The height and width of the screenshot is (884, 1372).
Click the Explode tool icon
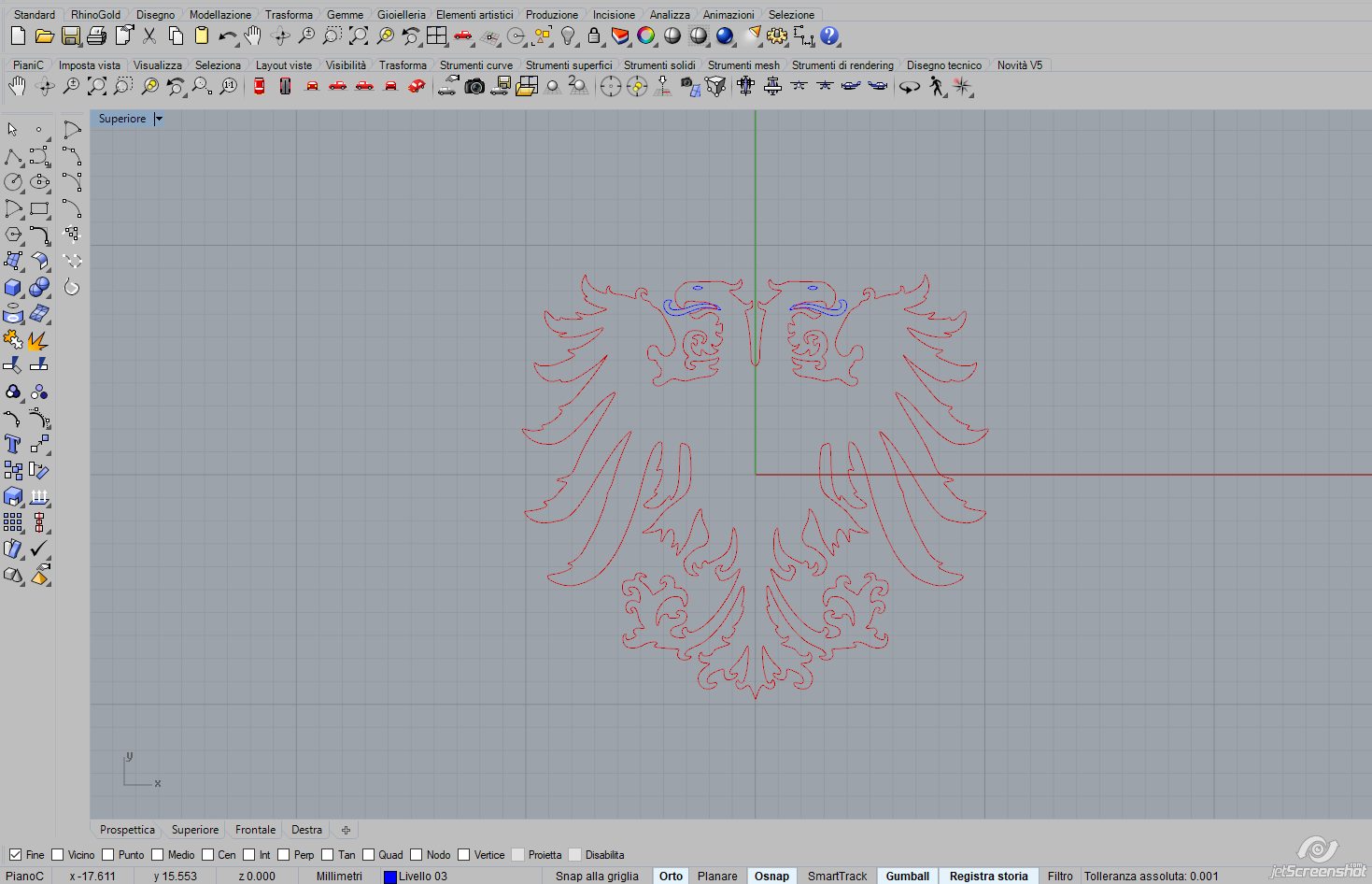pos(38,340)
